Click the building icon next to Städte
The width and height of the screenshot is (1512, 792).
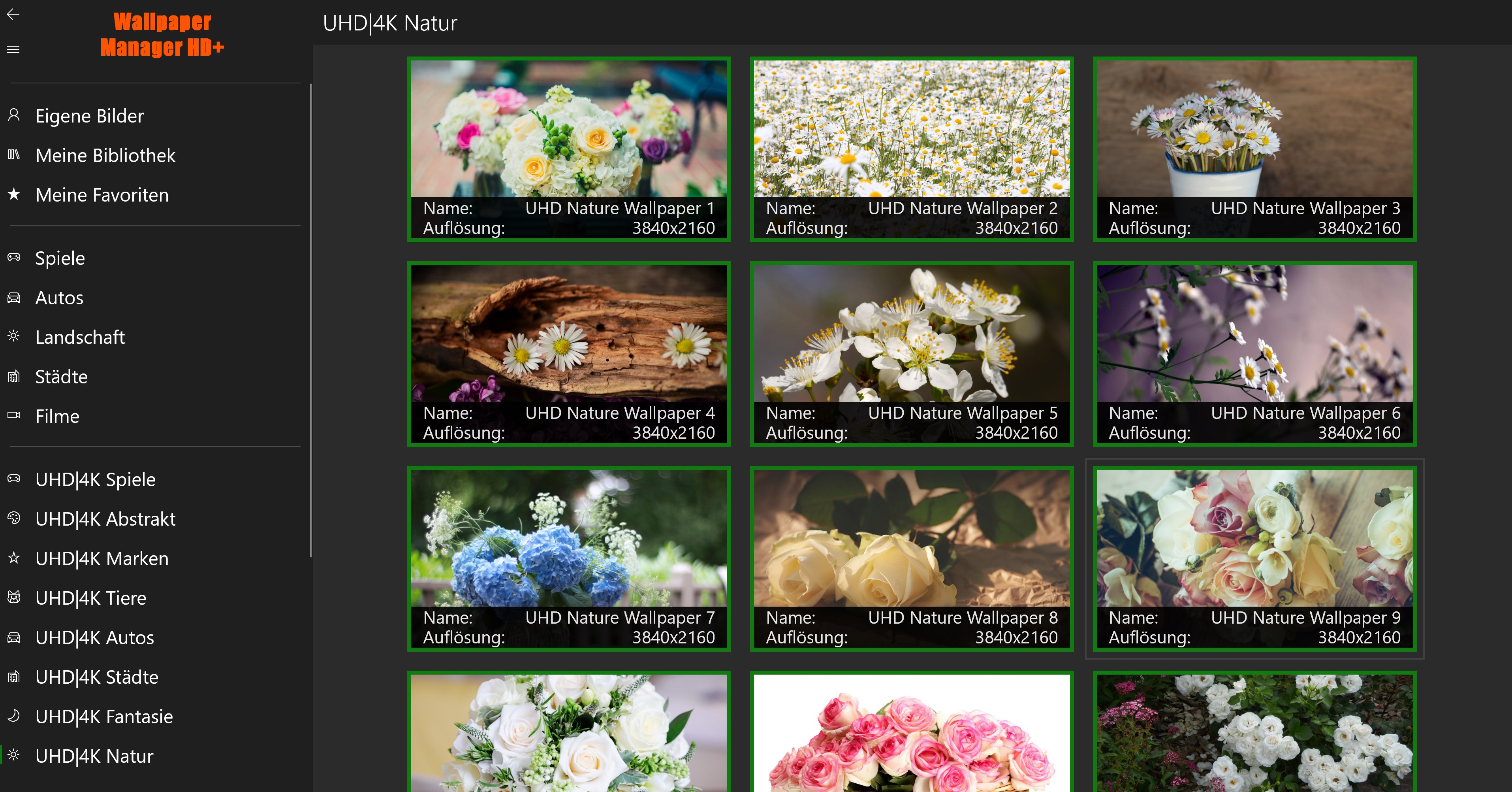pos(14,376)
